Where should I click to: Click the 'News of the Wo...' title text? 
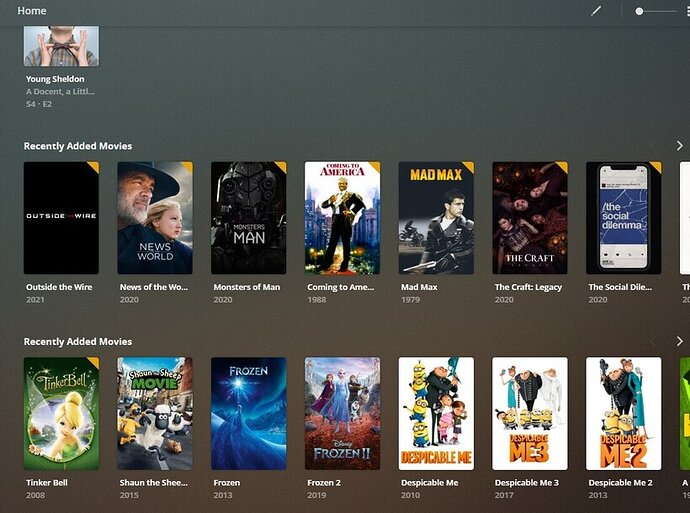coord(154,287)
